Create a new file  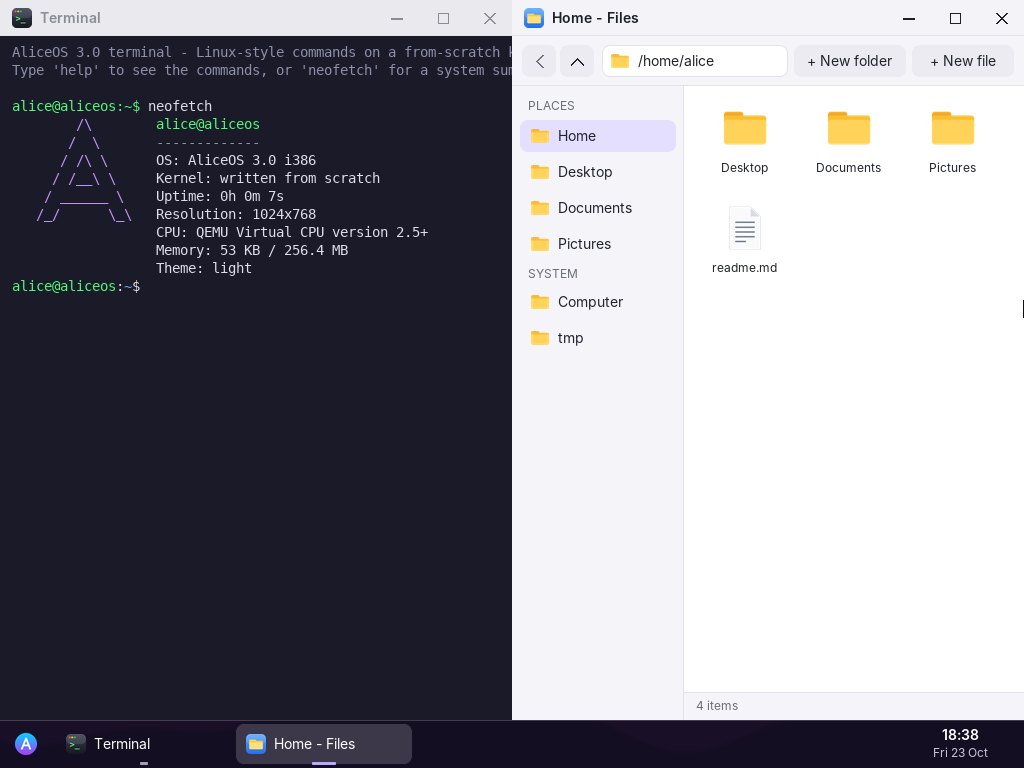pyautogui.click(x=963, y=61)
